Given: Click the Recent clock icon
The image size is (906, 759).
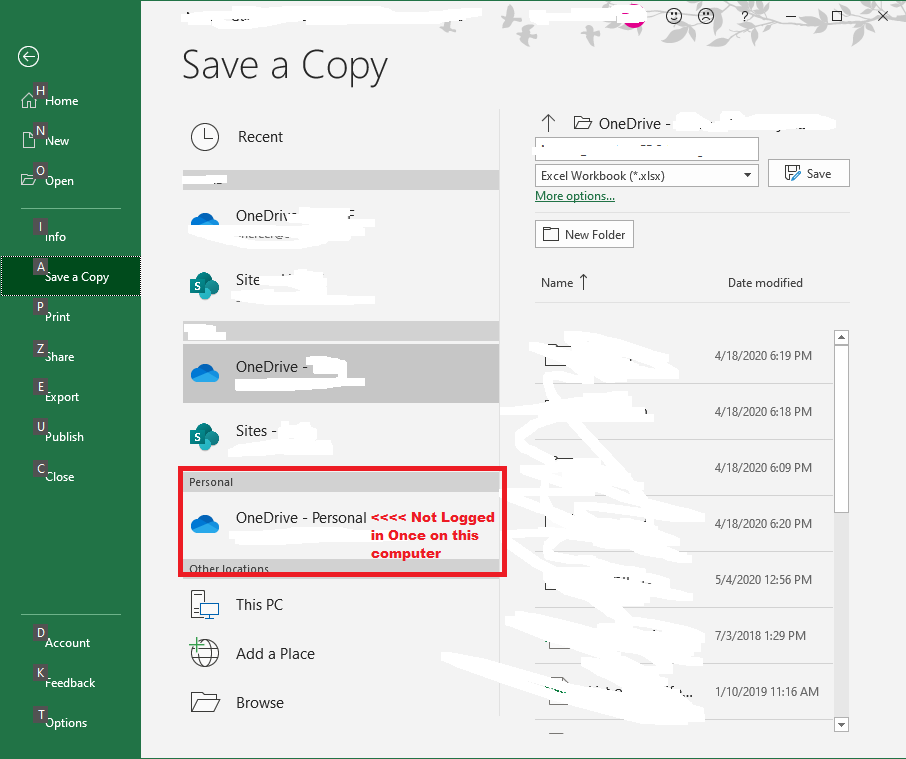Looking at the screenshot, I should pos(205,137).
